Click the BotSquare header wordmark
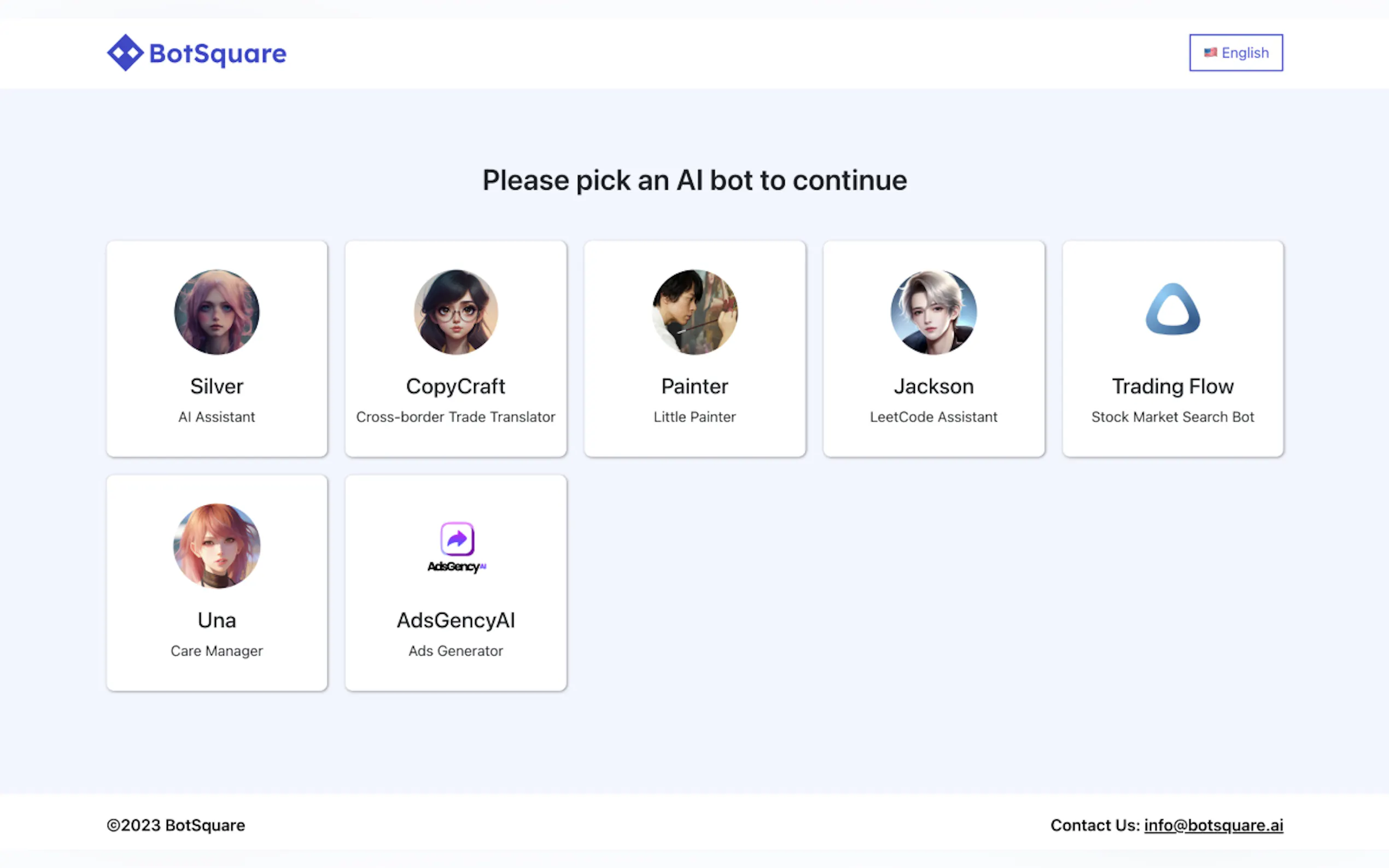 (218, 54)
